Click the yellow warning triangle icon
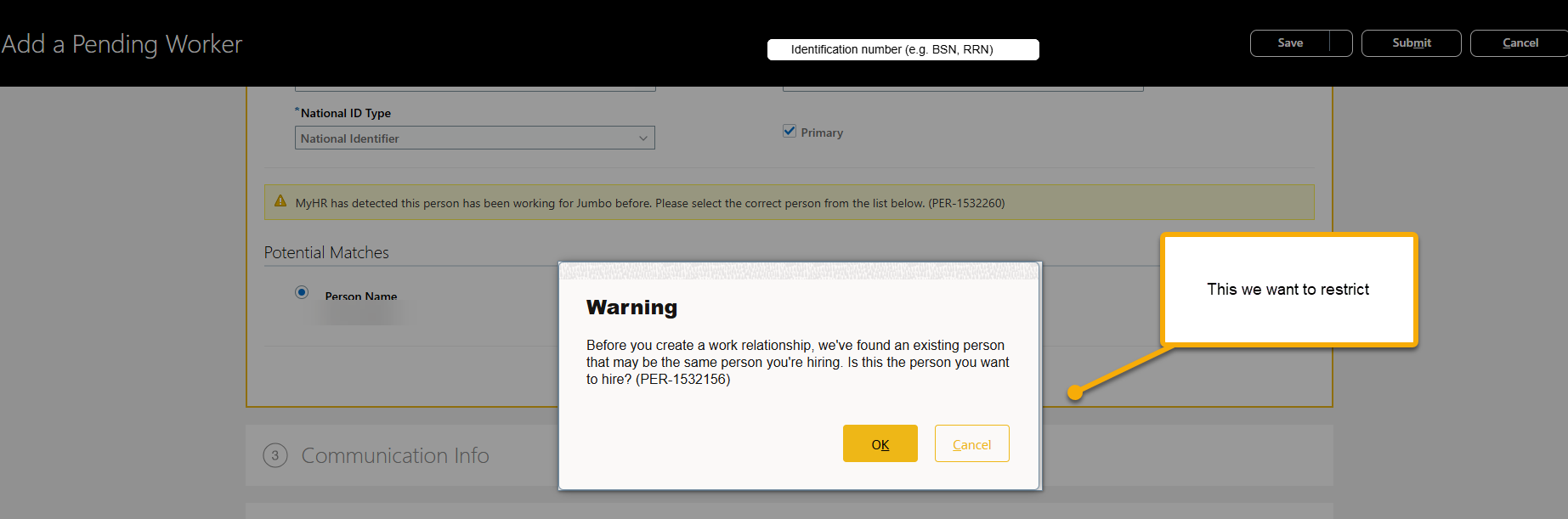1568x519 pixels. (280, 201)
